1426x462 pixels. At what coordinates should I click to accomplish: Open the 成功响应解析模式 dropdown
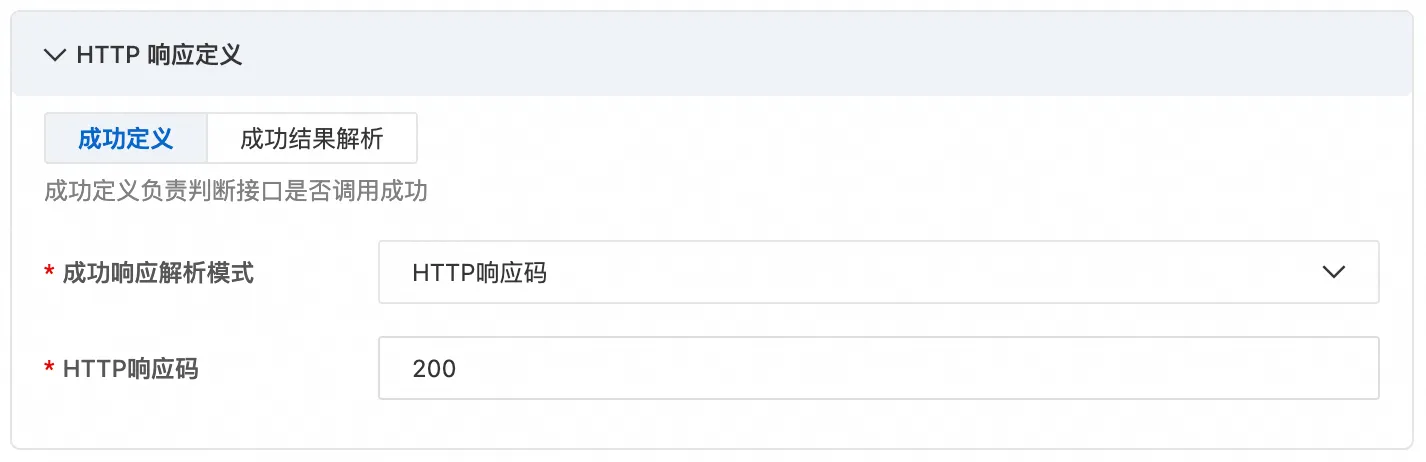(878, 272)
